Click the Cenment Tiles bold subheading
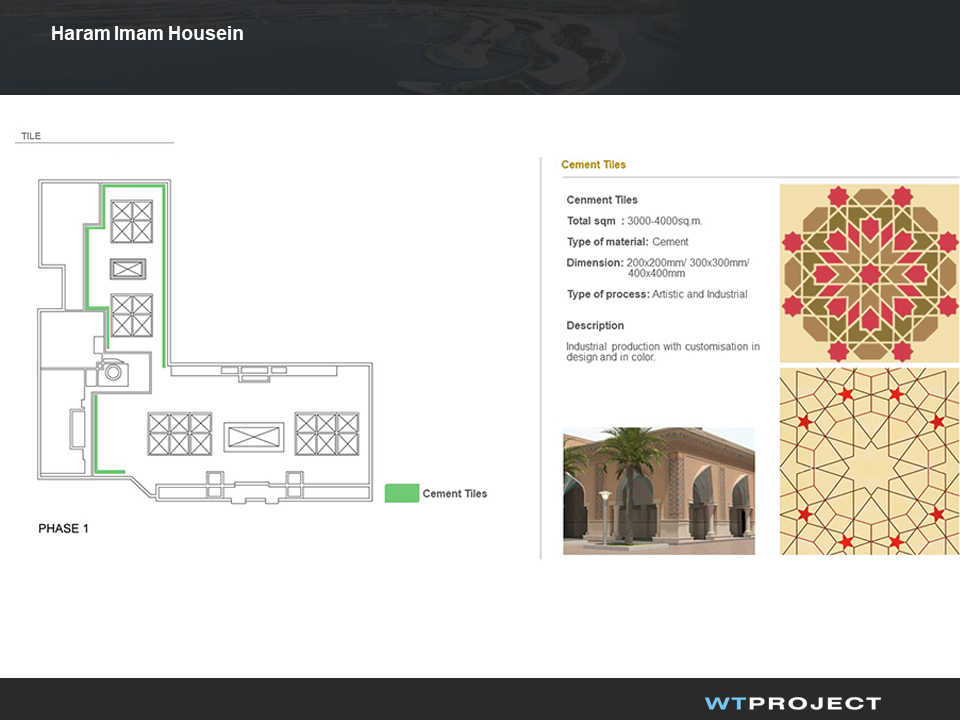The width and height of the screenshot is (960, 720). [x=602, y=200]
